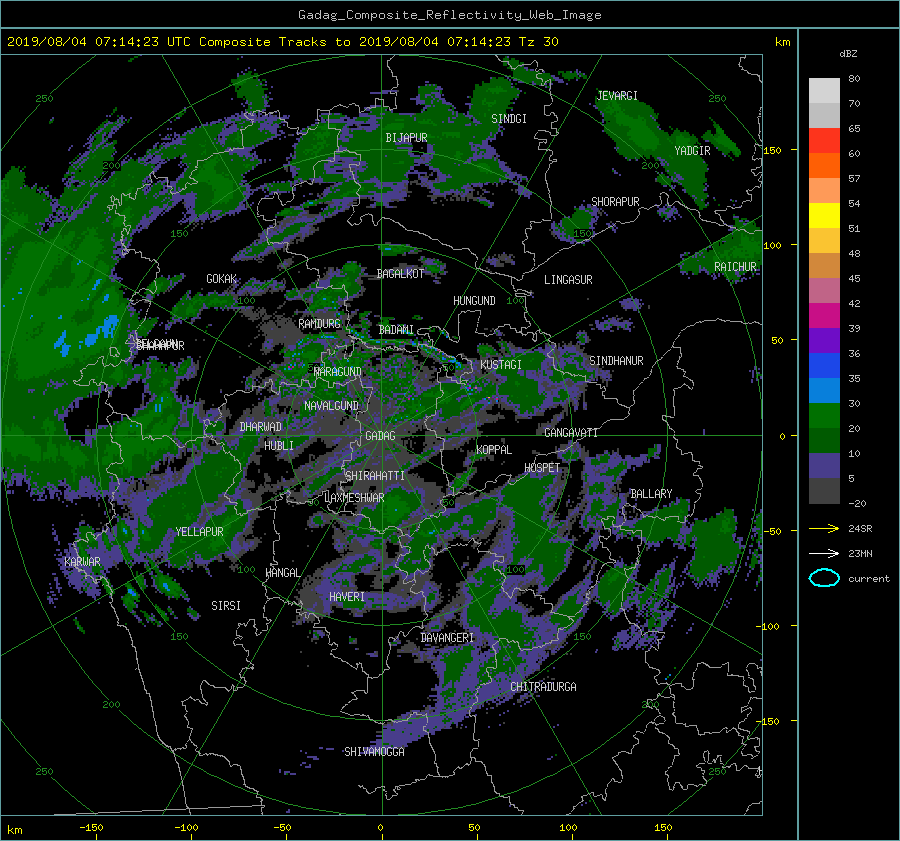Click the YADGIR city label

point(692,151)
